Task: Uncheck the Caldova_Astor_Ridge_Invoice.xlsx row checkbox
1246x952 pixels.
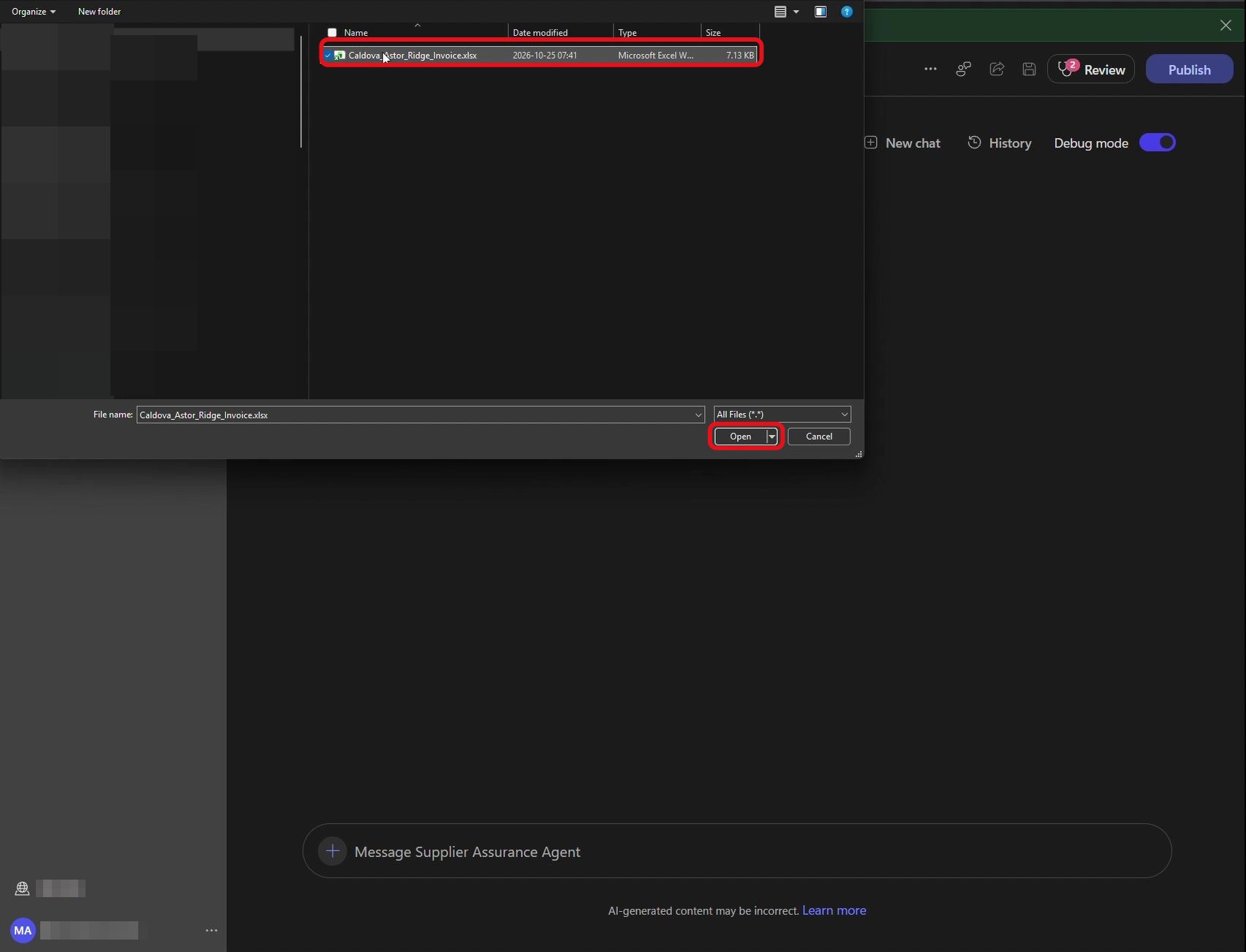Action: [x=328, y=56]
